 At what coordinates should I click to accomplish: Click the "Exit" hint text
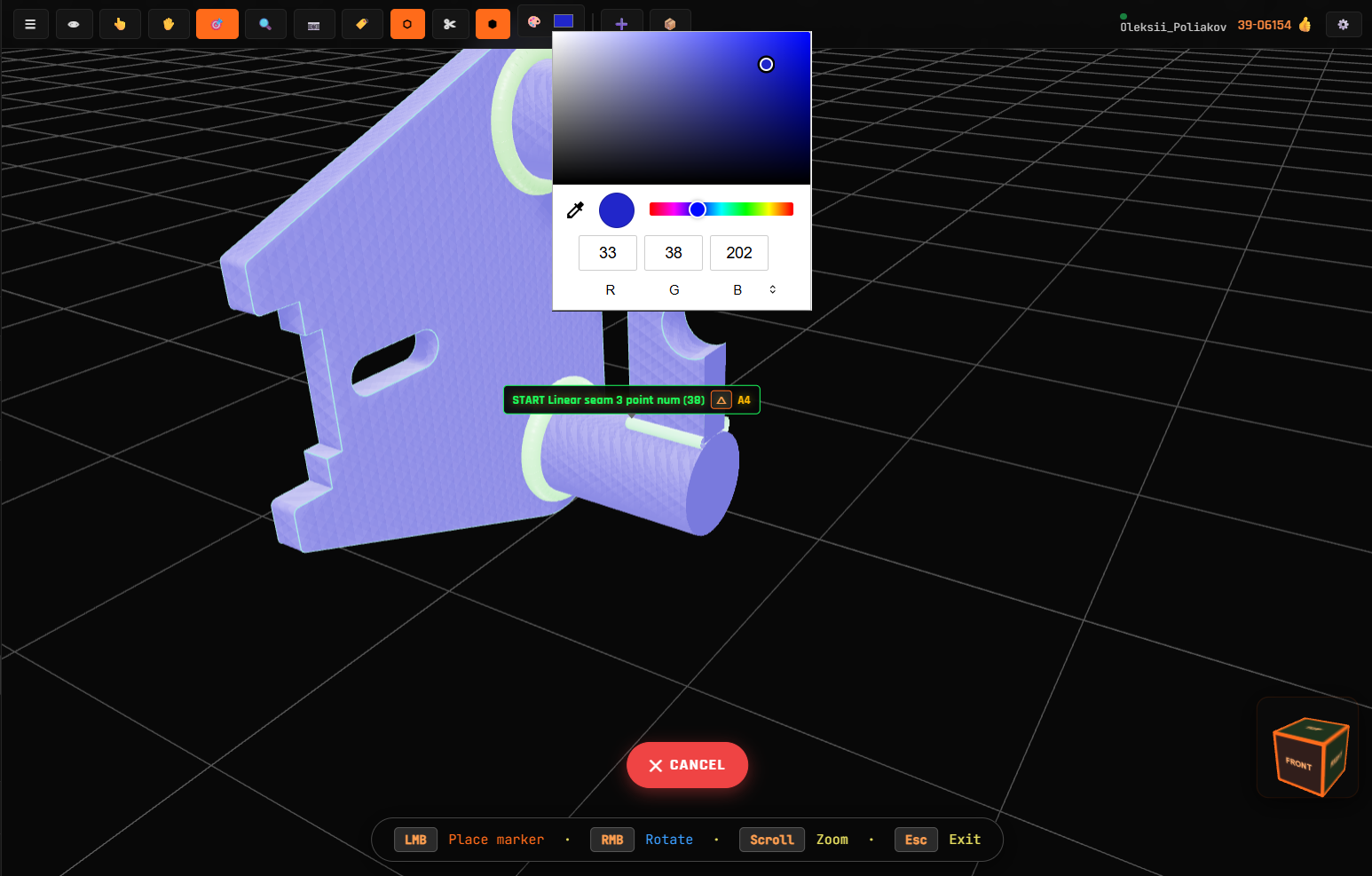[x=965, y=840]
